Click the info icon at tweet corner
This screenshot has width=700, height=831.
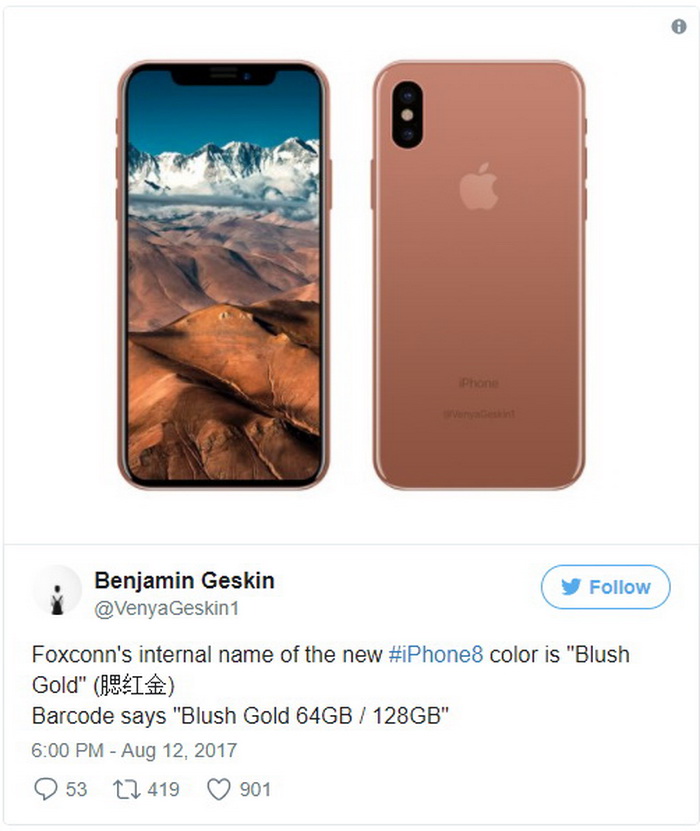(678, 26)
